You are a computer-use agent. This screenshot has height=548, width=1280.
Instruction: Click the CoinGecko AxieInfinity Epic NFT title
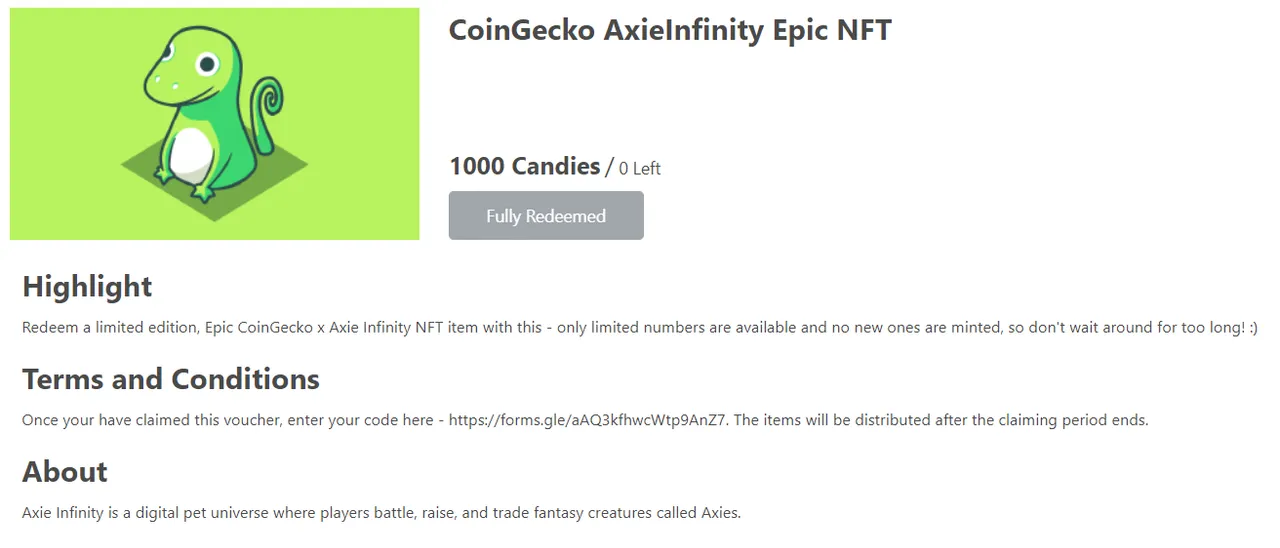point(670,30)
